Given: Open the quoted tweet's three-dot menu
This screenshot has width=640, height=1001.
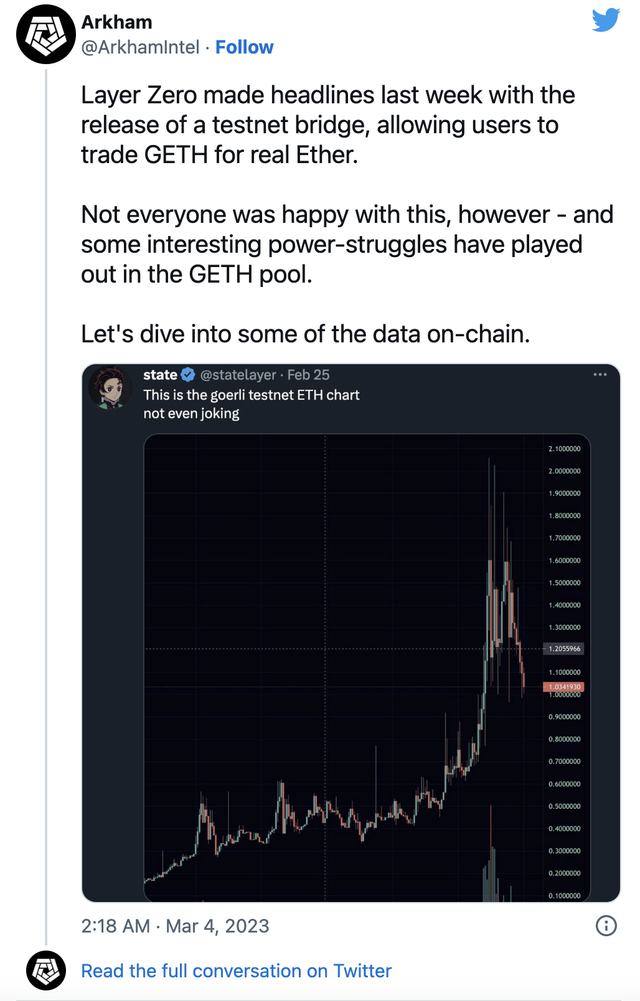Looking at the screenshot, I should [x=600, y=374].
